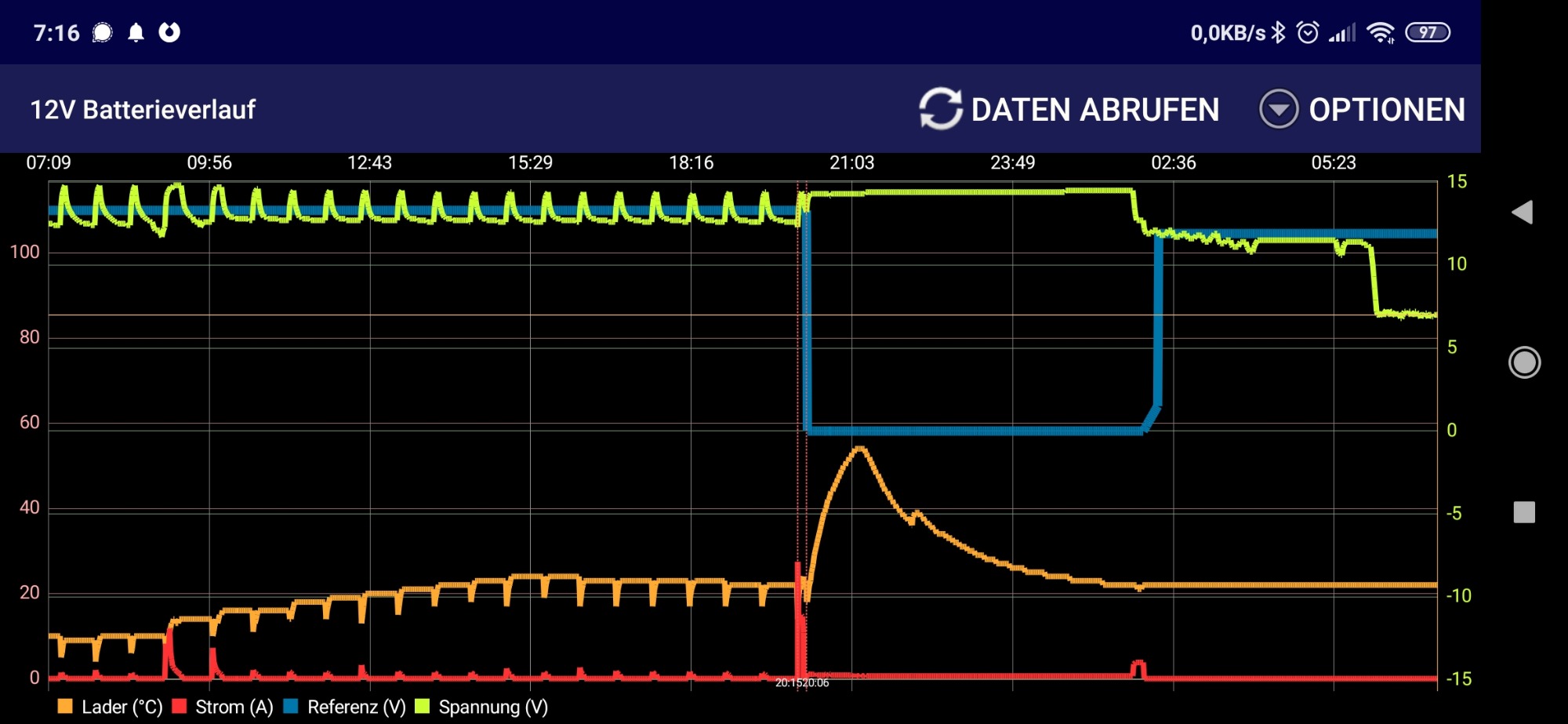The image size is (1568, 724).
Task: Tap the chat bubble notification icon
Action: click(x=103, y=32)
